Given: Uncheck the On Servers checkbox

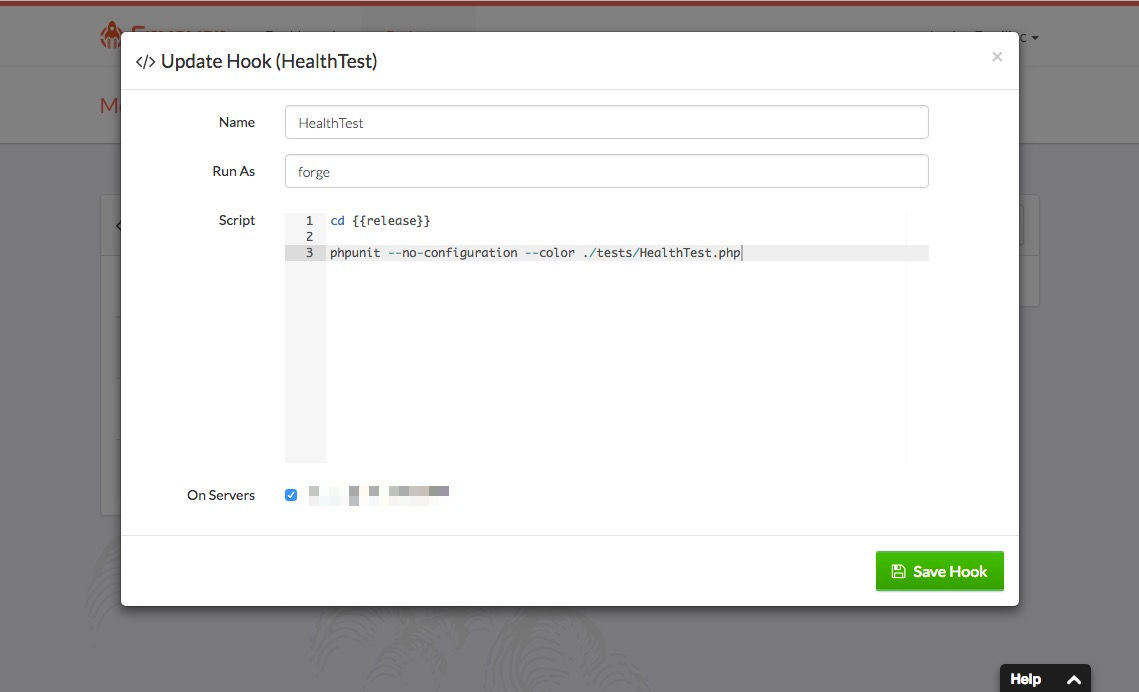Looking at the screenshot, I should [x=291, y=495].
